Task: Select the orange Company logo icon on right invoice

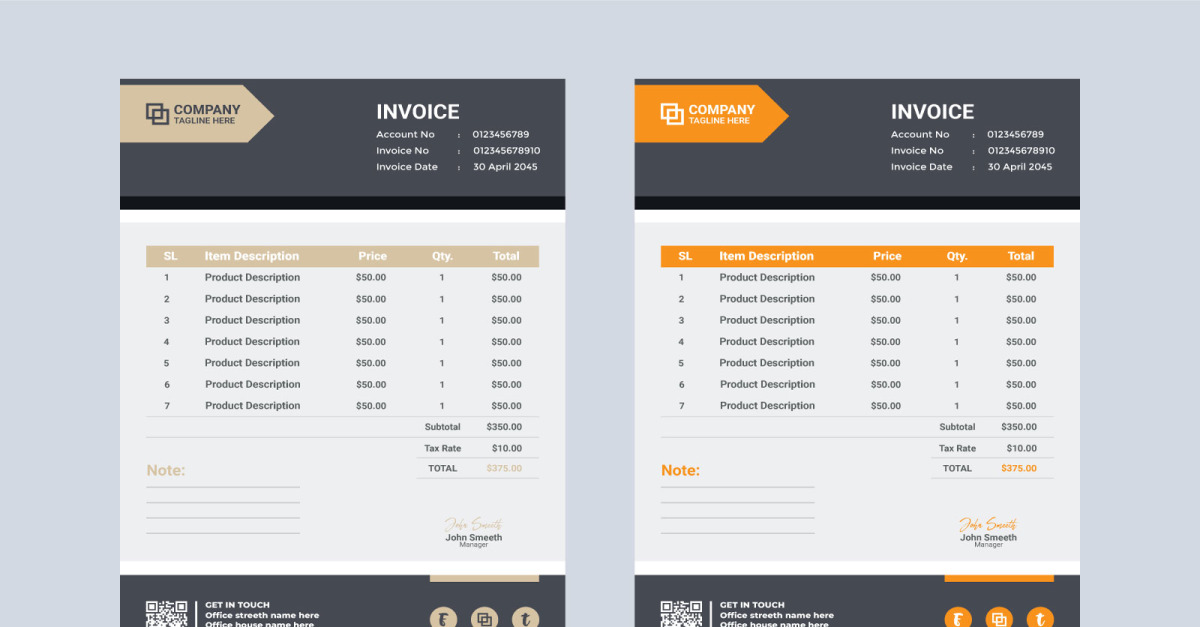Action: (671, 112)
